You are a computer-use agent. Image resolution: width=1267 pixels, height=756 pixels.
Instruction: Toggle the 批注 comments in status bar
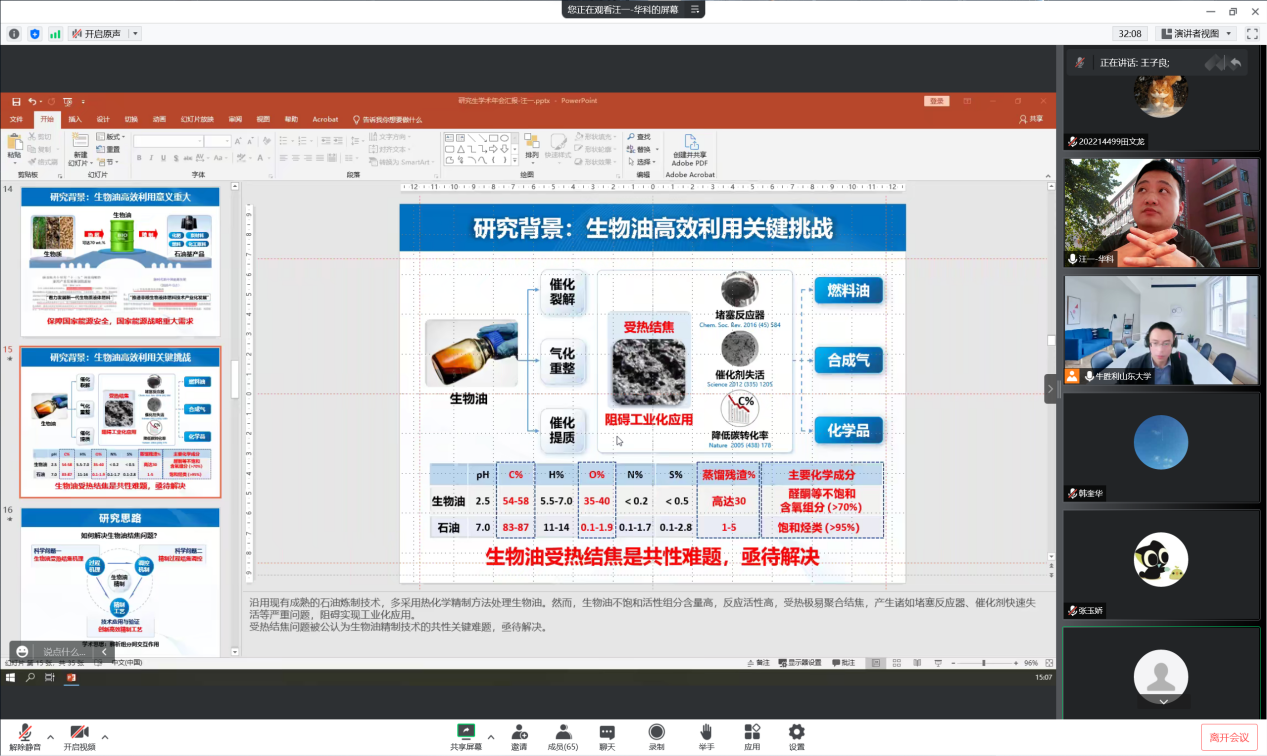coord(844,663)
